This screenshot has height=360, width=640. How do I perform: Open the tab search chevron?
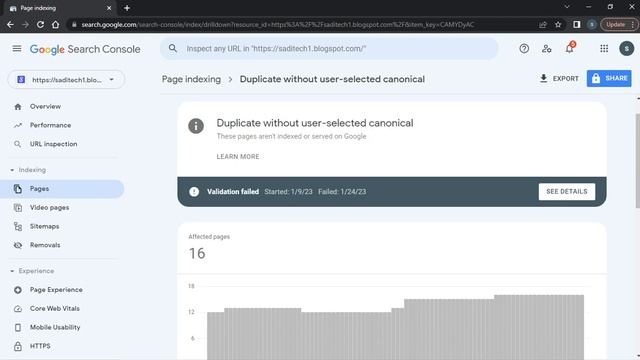click(x=567, y=7)
